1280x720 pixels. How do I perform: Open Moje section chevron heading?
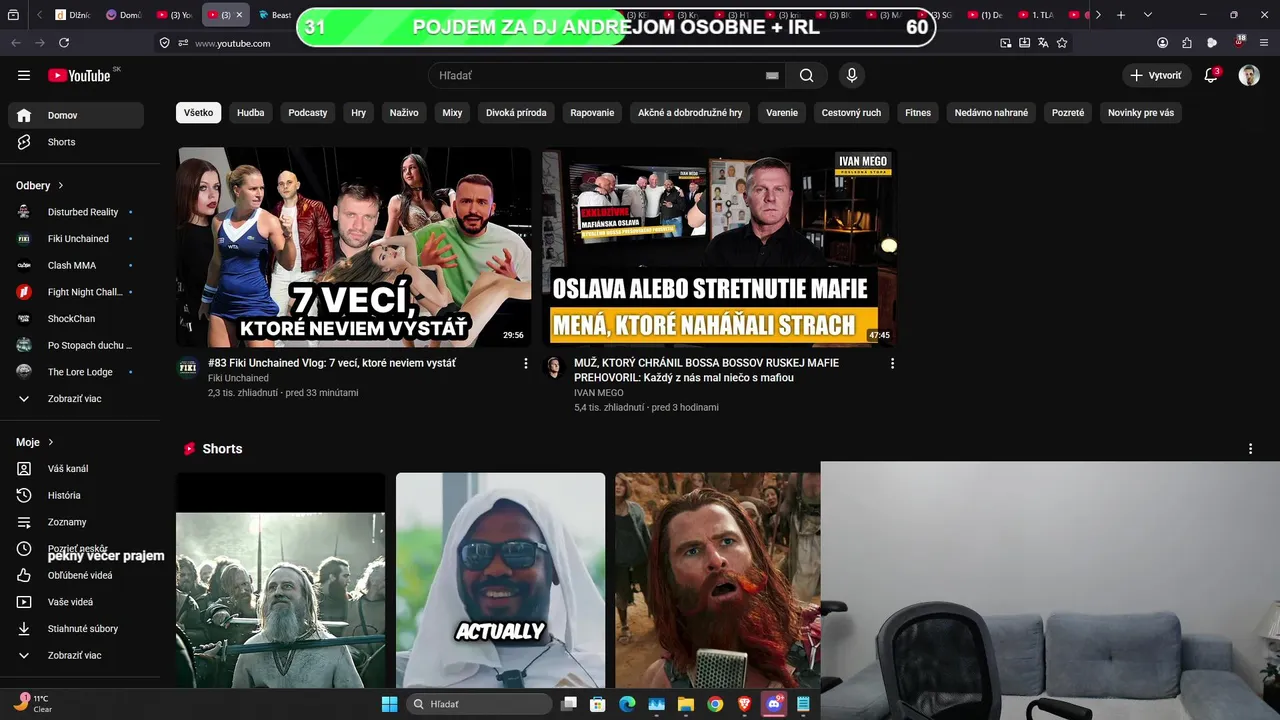pyautogui.click(x=35, y=442)
